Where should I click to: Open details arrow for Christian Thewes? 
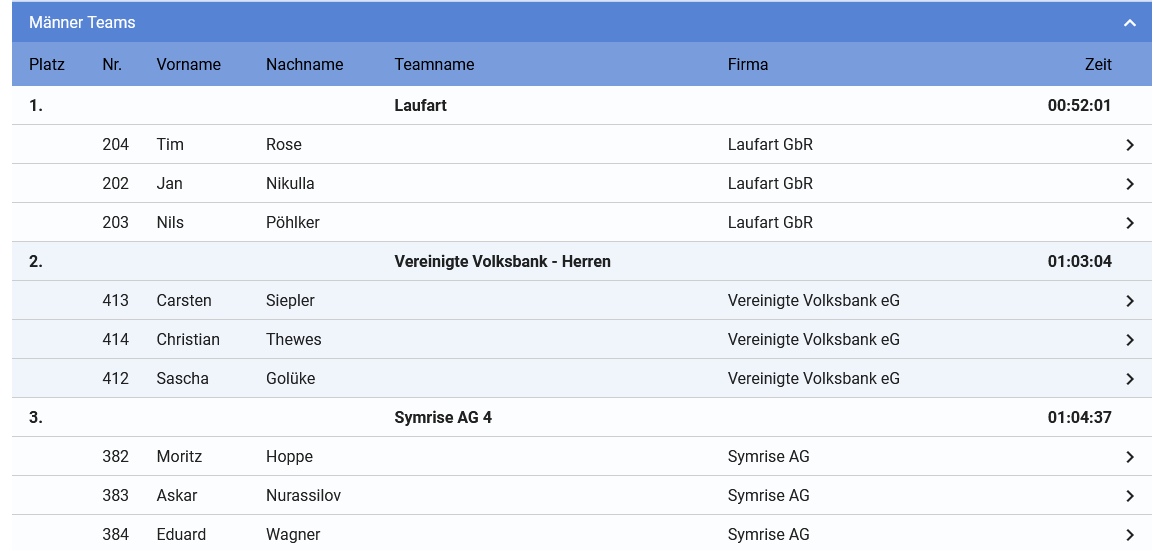click(1129, 340)
